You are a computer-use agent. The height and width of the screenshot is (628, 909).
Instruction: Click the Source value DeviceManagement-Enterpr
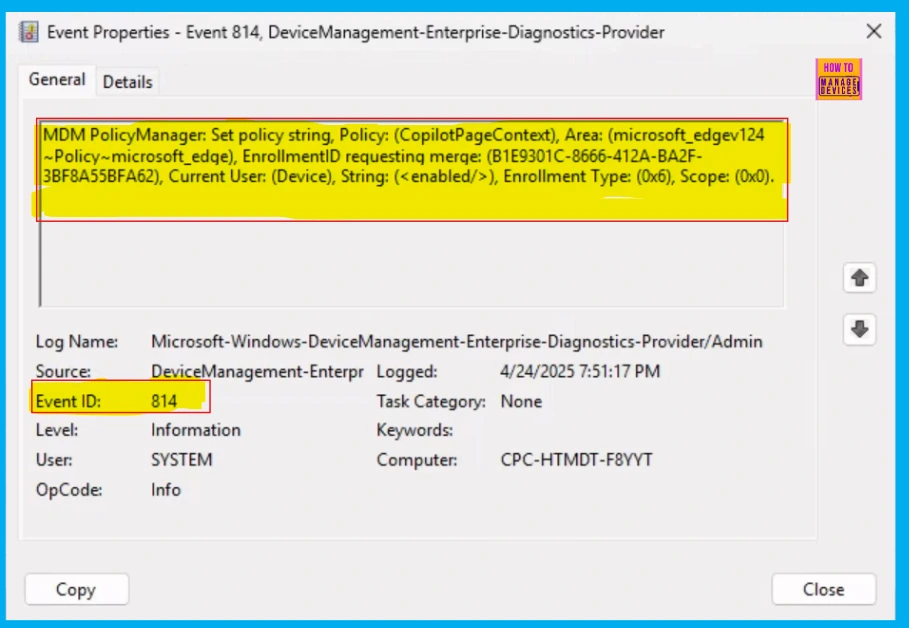pyautogui.click(x=257, y=371)
